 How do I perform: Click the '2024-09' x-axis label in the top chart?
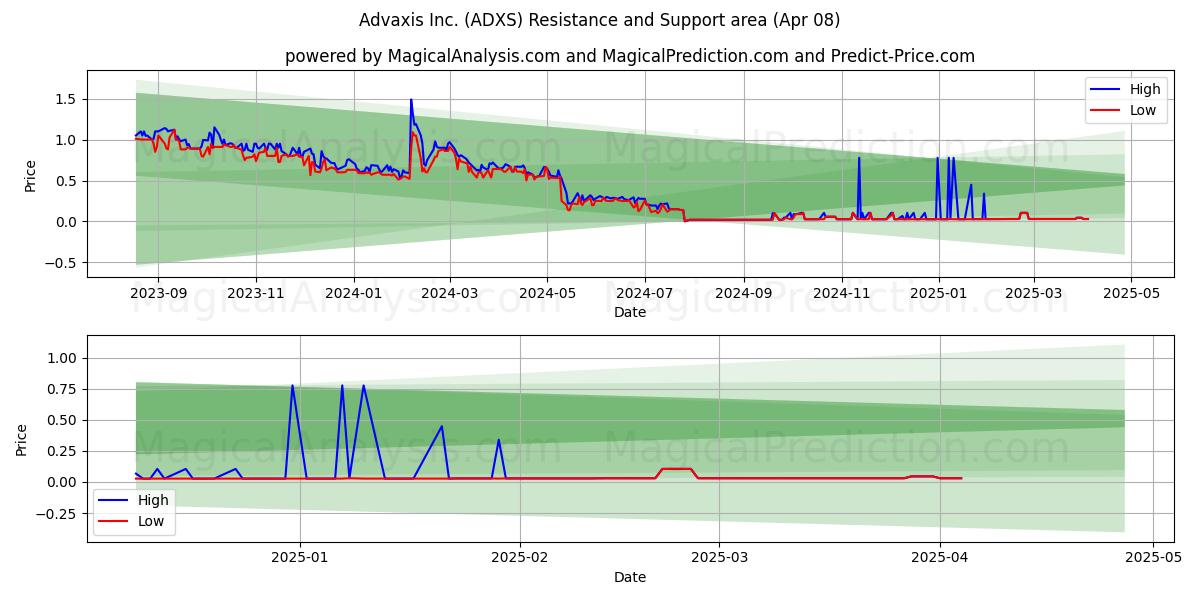(x=743, y=294)
